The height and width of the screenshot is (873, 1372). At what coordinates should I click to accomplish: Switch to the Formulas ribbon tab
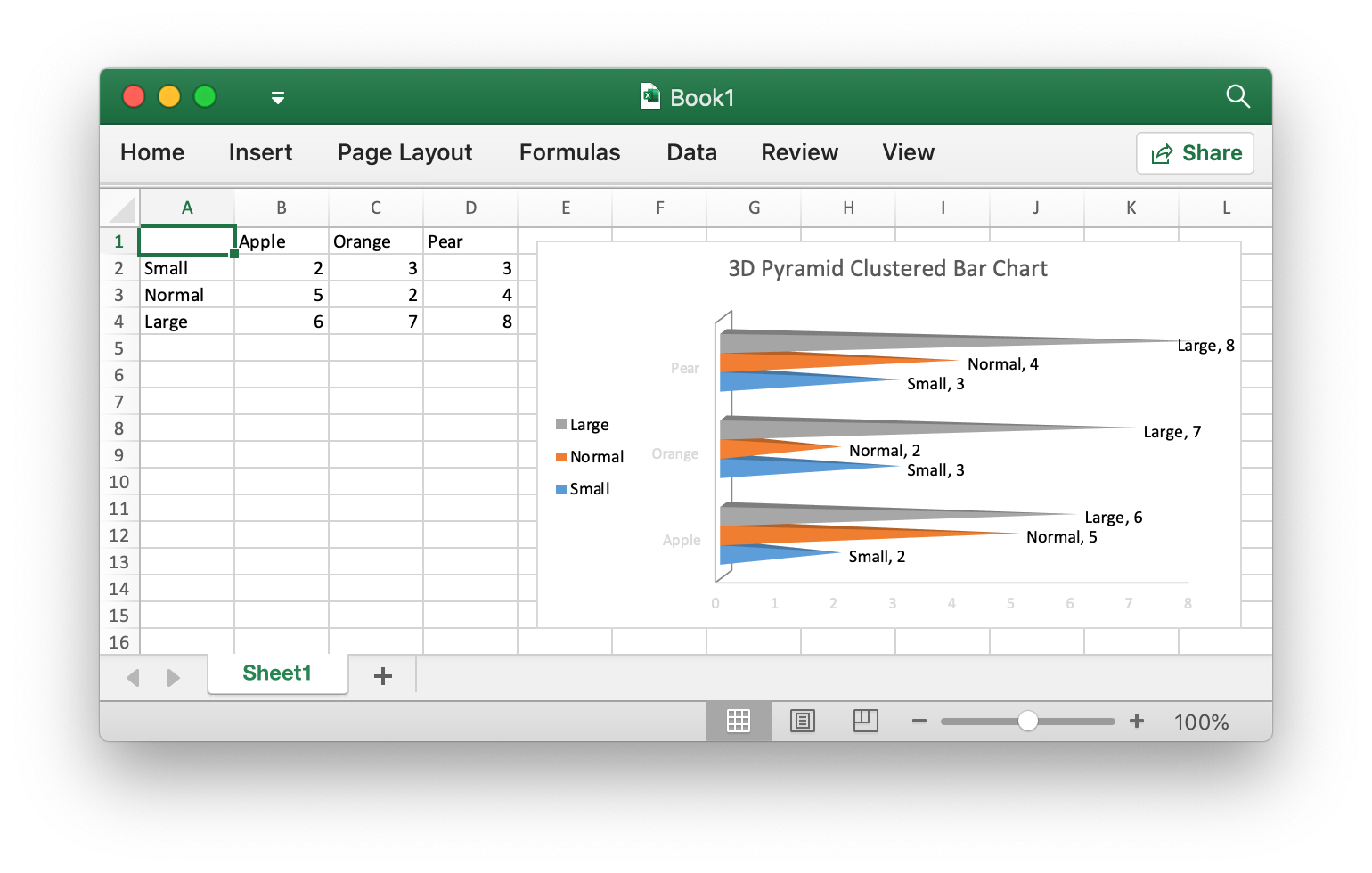568,152
